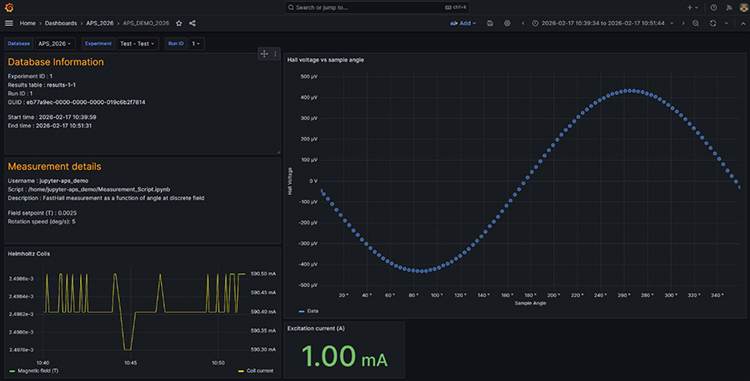The height and width of the screenshot is (381, 750).
Task: Click the End time line
Action: [x=50, y=125]
